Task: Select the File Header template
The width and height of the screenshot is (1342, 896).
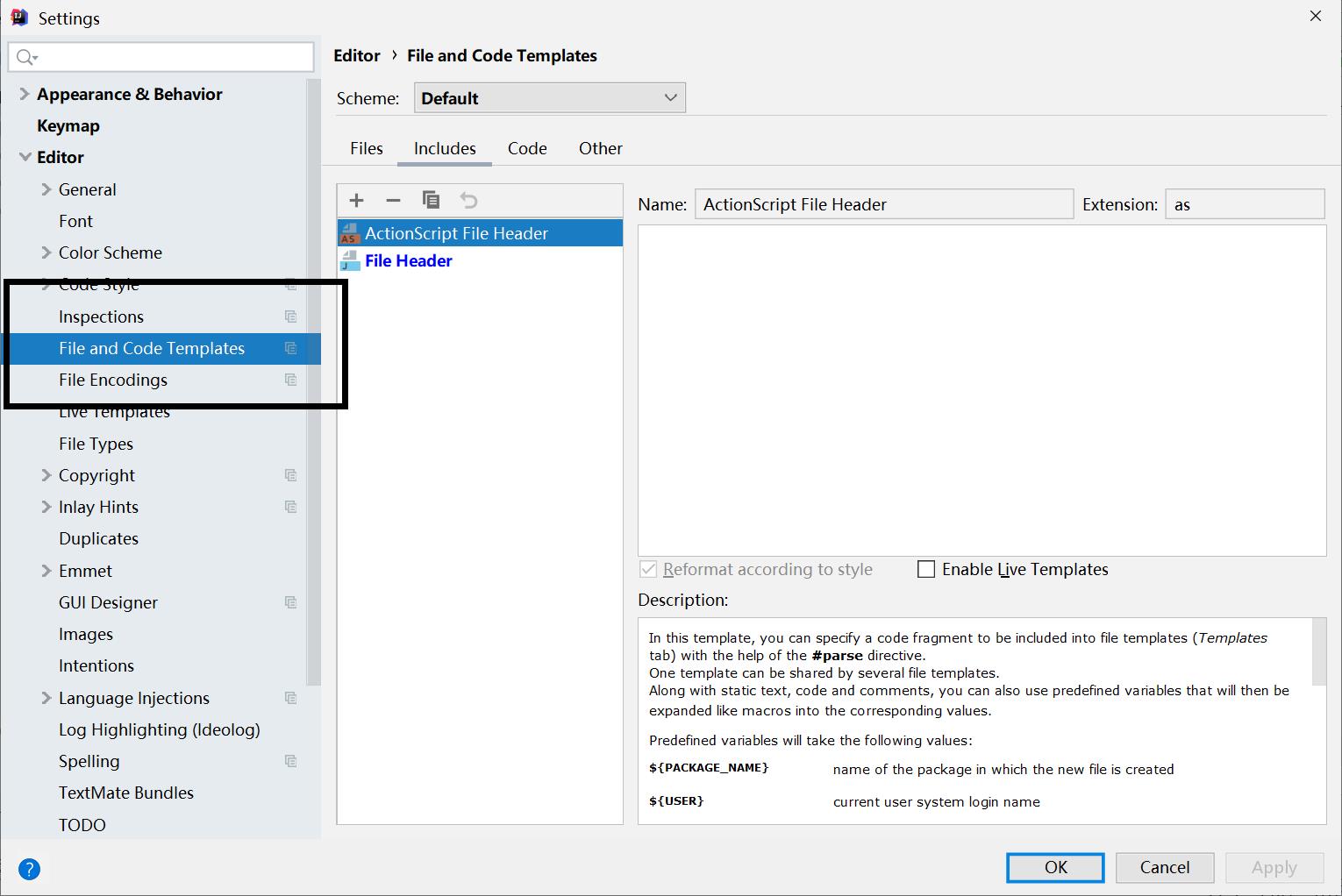Action: [480, 260]
